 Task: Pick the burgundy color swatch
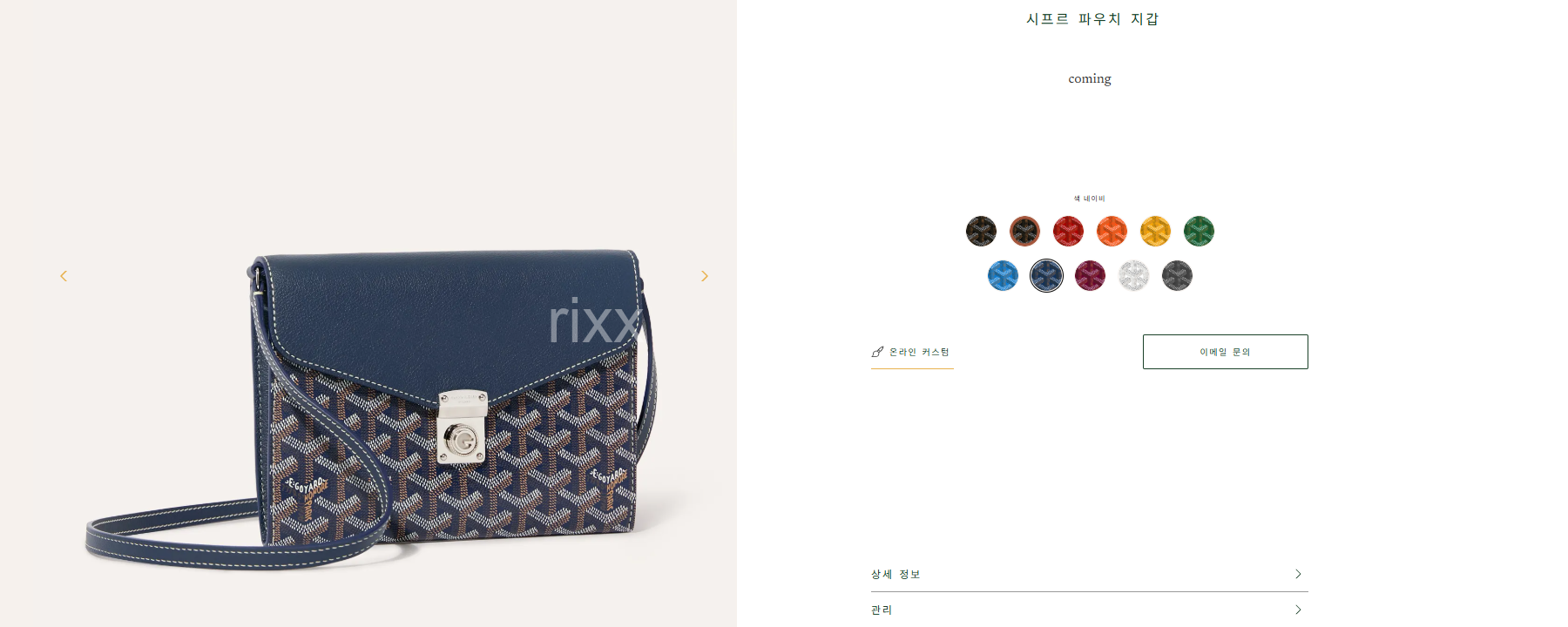click(1090, 276)
